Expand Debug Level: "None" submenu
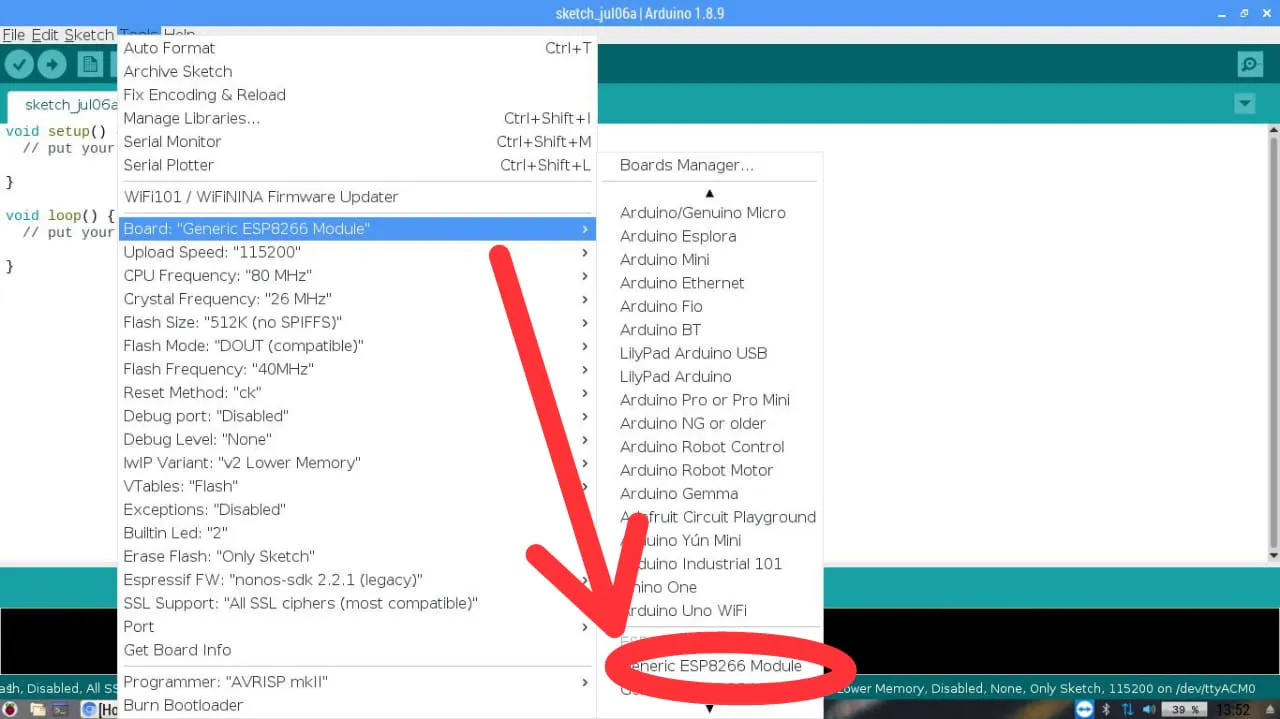This screenshot has height=719, width=1280. pyautogui.click(x=357, y=439)
